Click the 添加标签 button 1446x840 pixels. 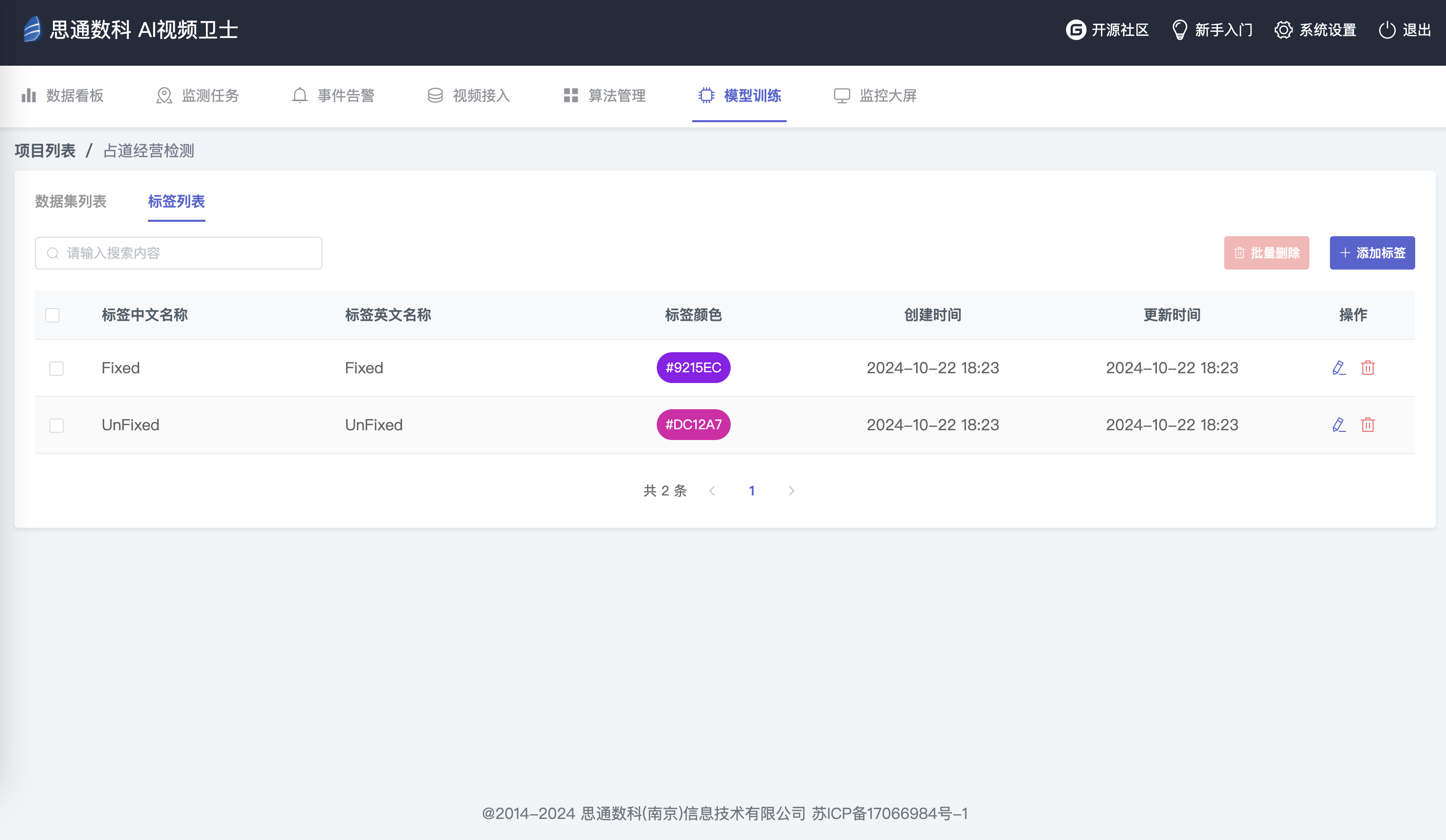tap(1372, 253)
